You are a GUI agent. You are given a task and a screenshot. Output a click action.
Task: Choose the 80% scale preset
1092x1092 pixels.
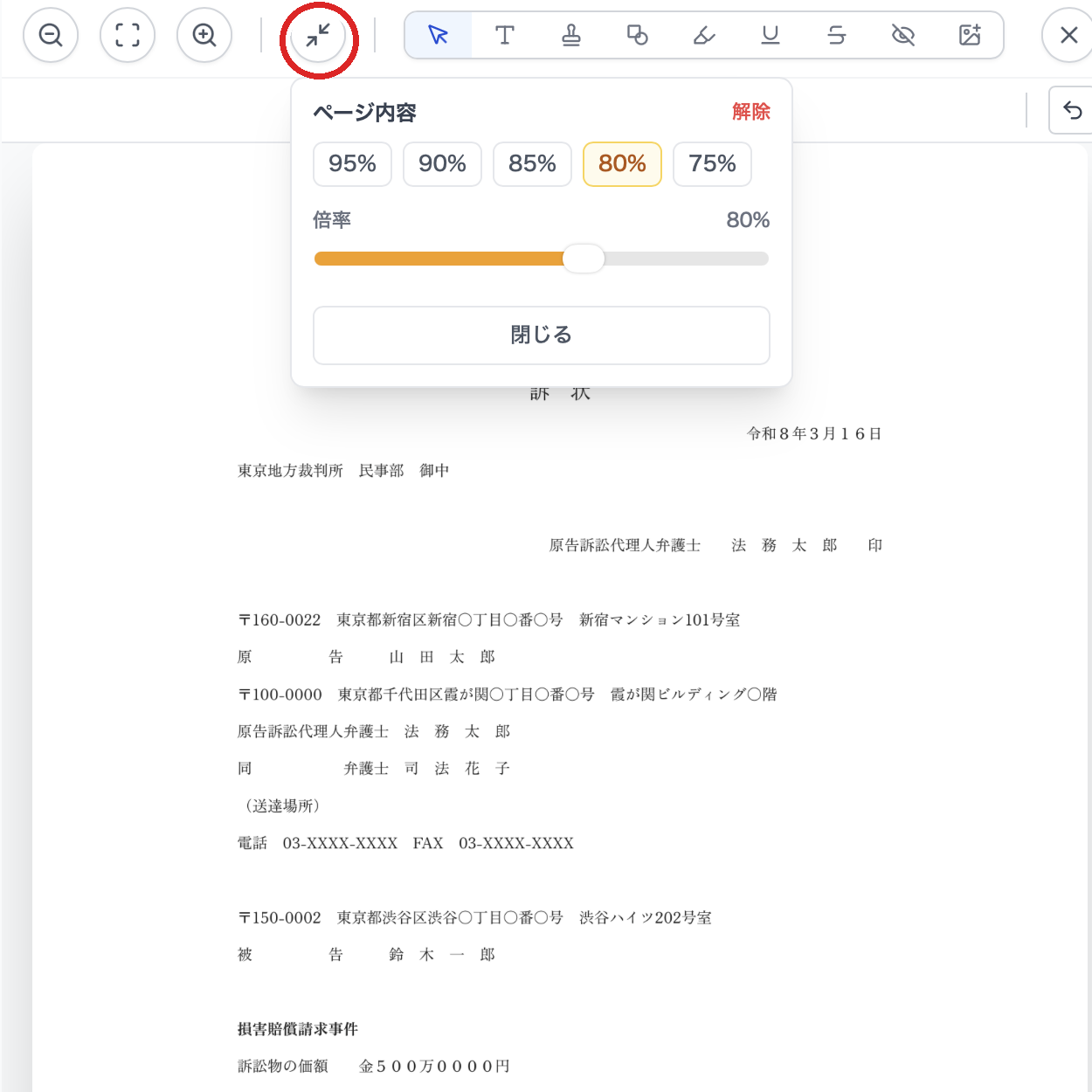622,164
